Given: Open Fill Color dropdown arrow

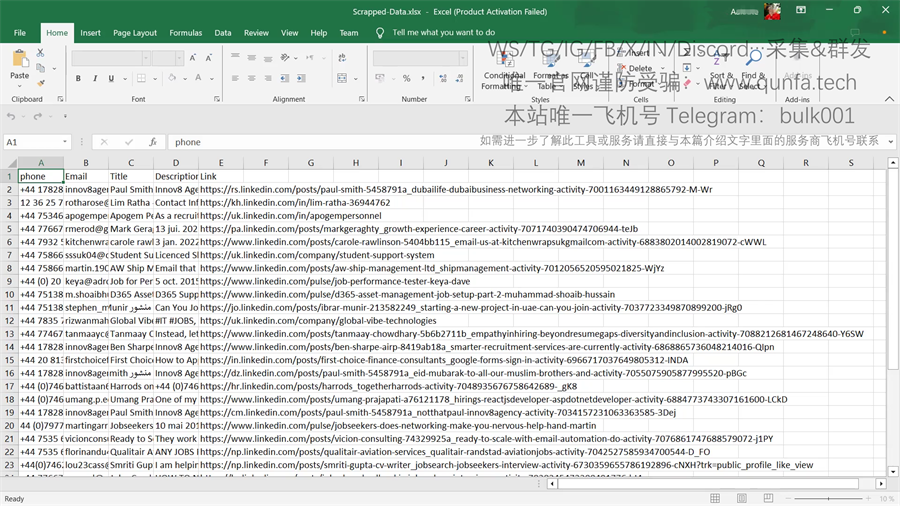Looking at the screenshot, I should point(185,79).
